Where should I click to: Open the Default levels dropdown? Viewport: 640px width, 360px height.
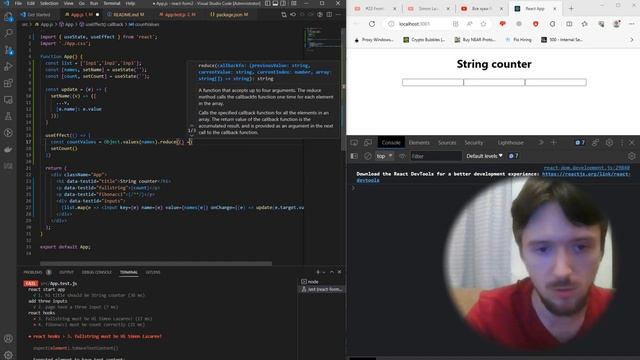[x=484, y=156]
